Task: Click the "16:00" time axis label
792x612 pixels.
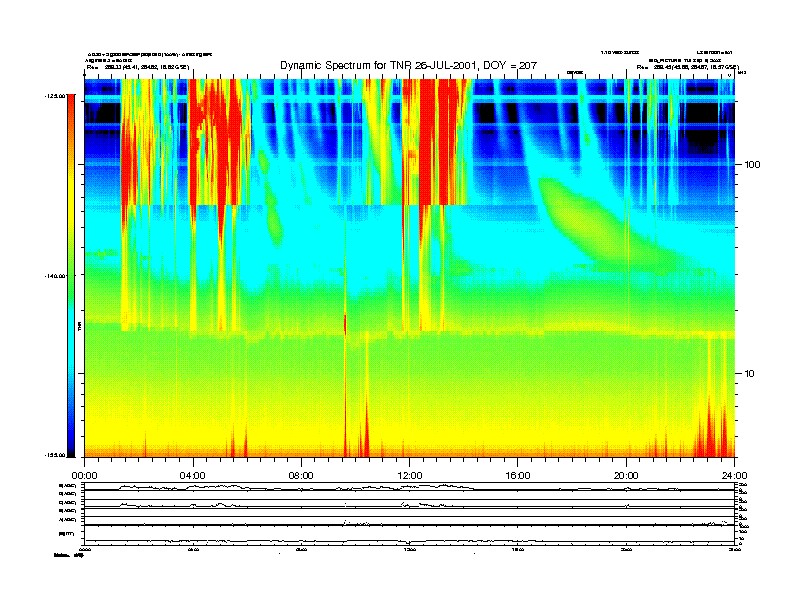Action: pos(518,475)
